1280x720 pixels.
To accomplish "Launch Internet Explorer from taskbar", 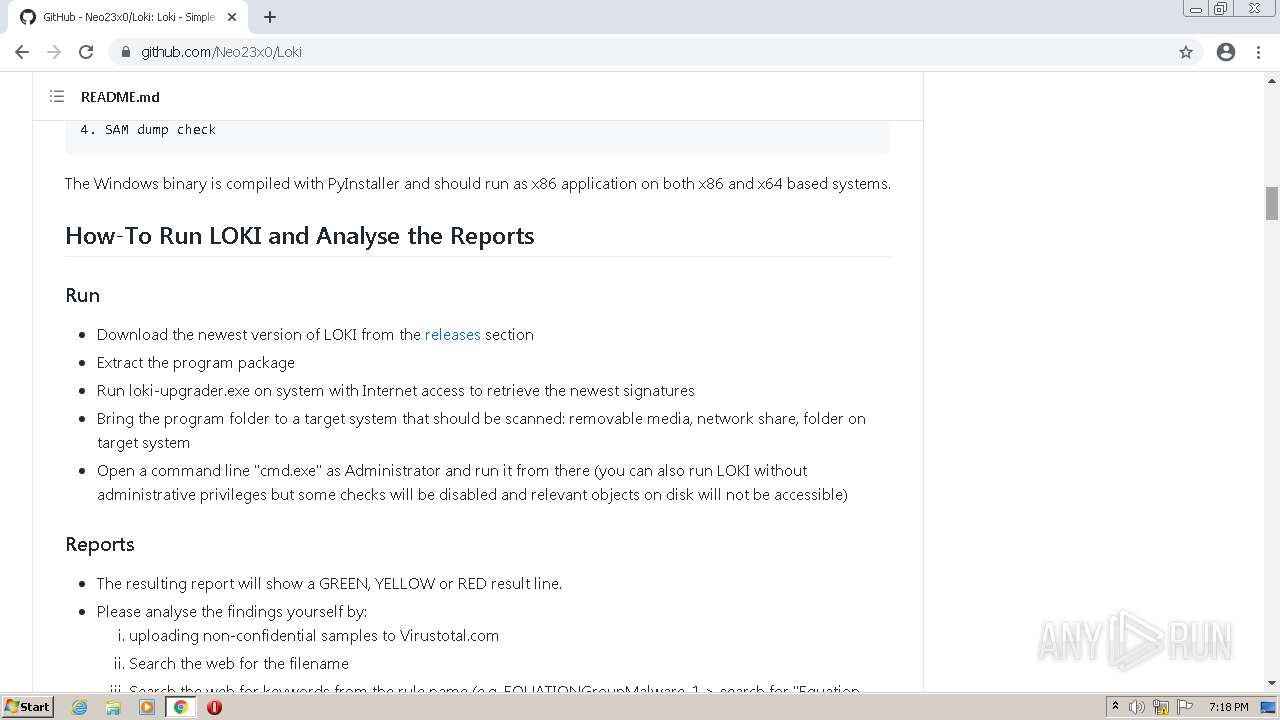I will [80, 707].
